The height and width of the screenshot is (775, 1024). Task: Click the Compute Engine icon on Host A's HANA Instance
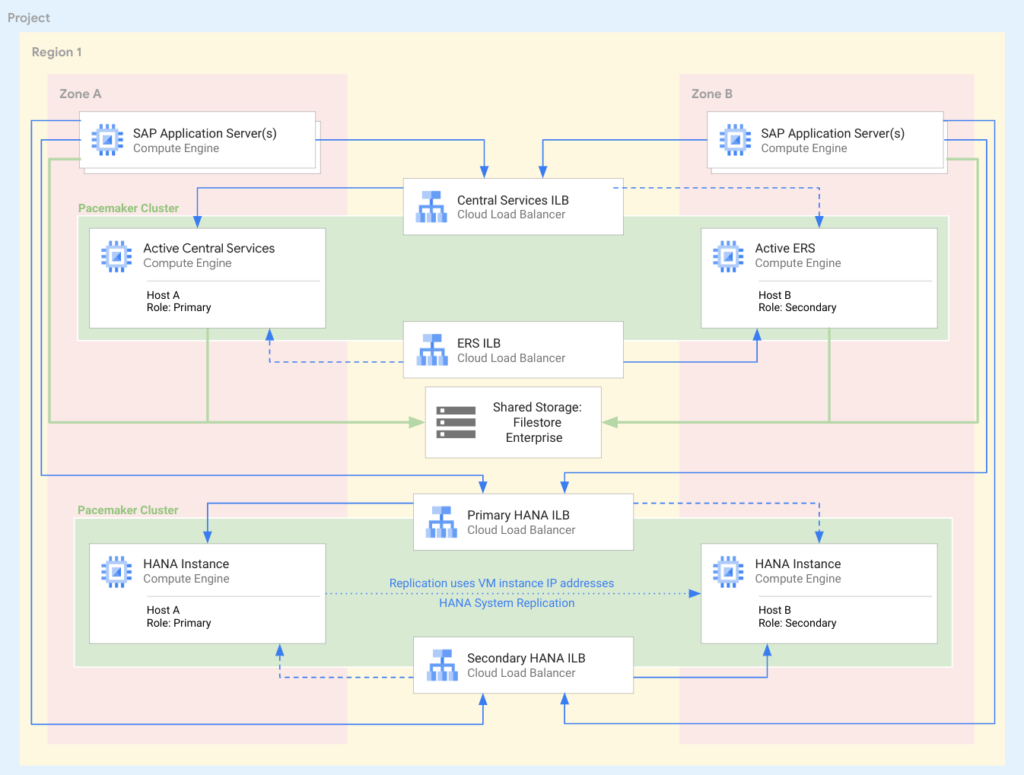(x=116, y=570)
